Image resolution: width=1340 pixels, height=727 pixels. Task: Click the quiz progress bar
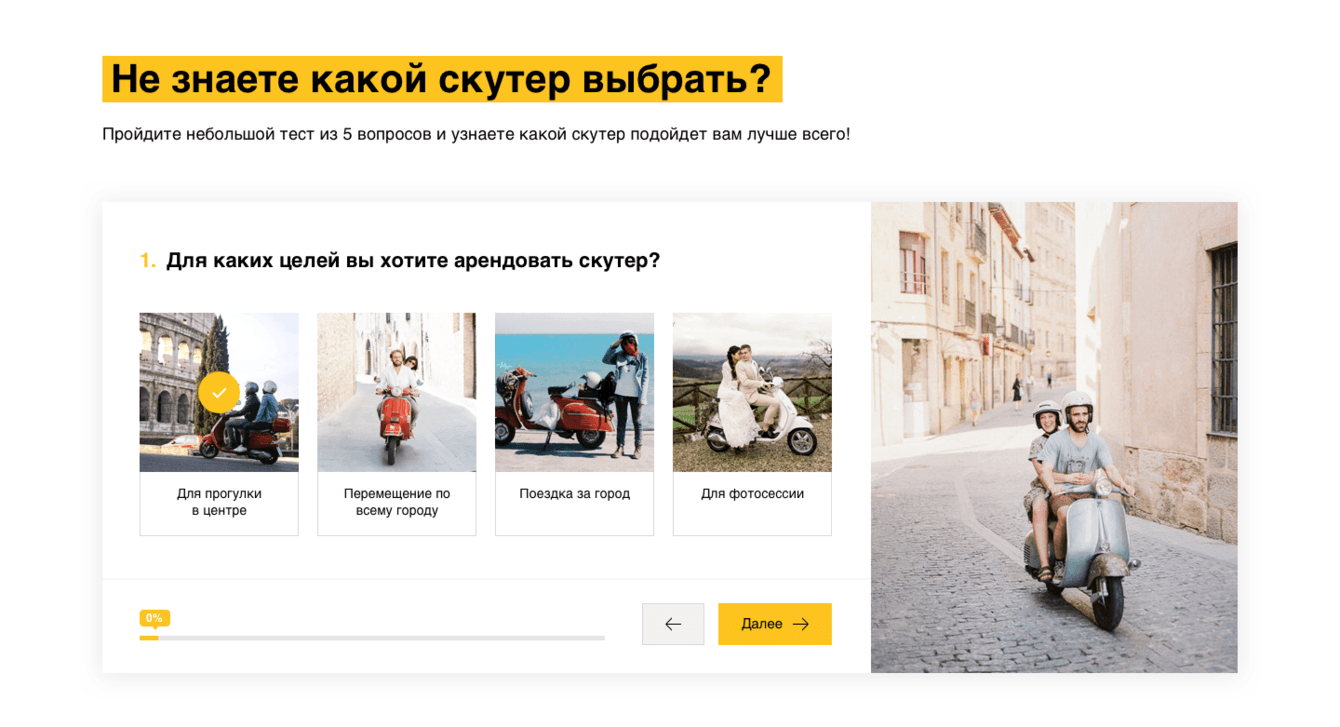(372, 638)
